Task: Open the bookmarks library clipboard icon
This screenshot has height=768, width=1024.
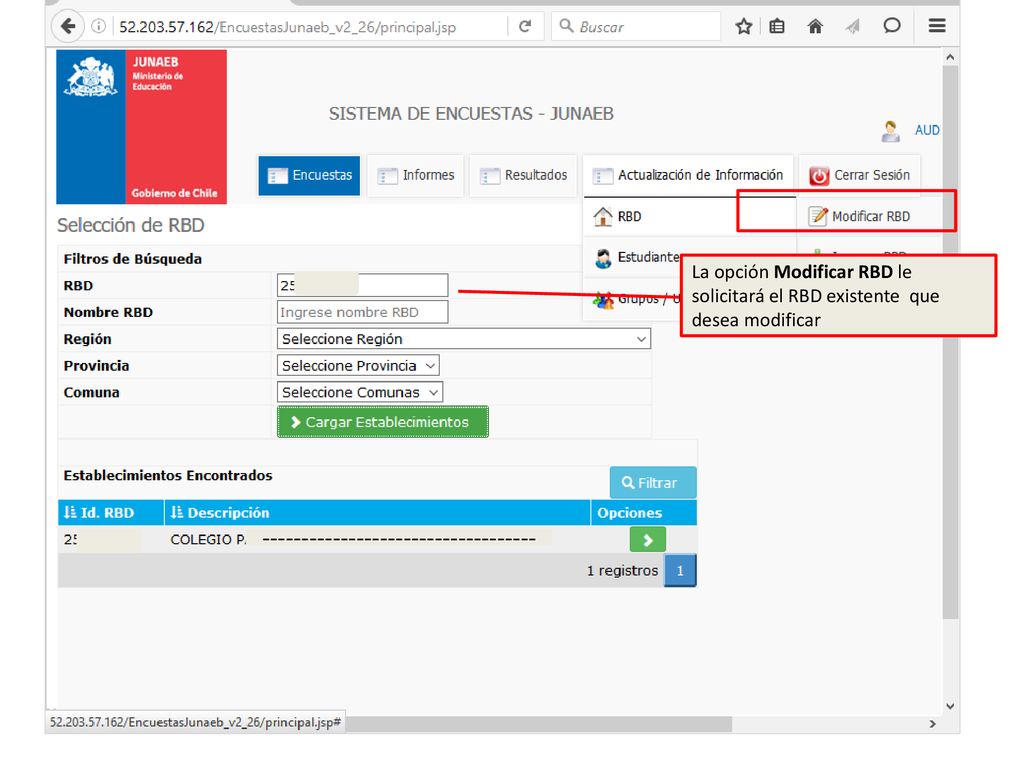Action: pyautogui.click(x=777, y=27)
